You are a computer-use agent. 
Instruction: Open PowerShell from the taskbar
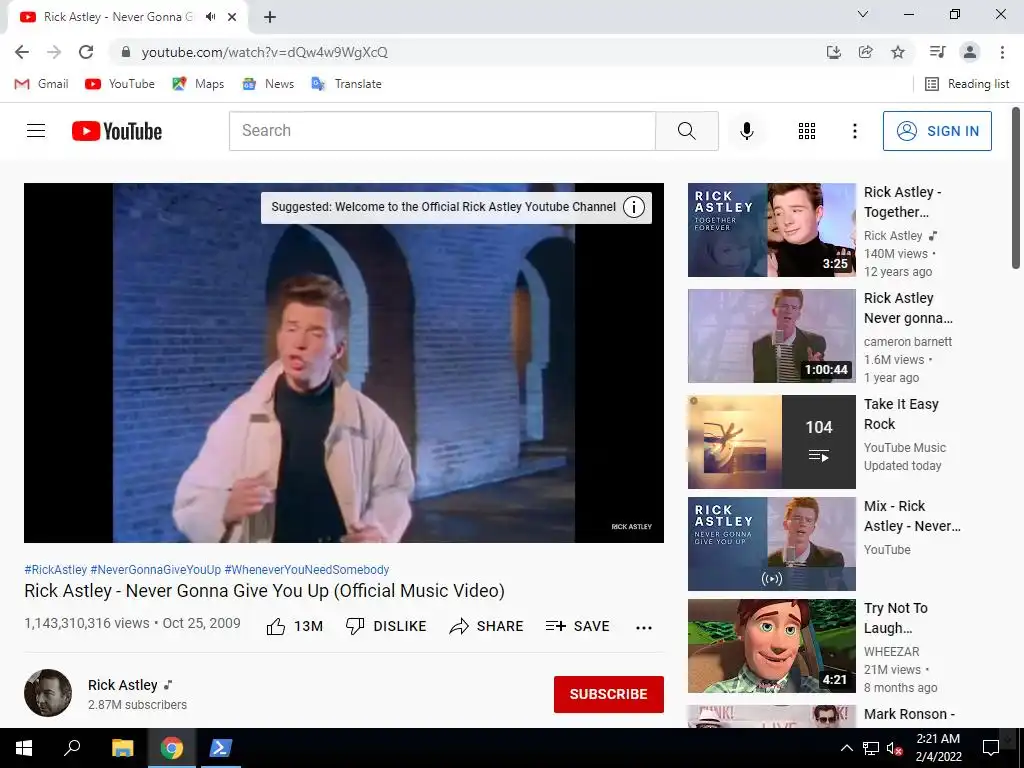click(220, 748)
